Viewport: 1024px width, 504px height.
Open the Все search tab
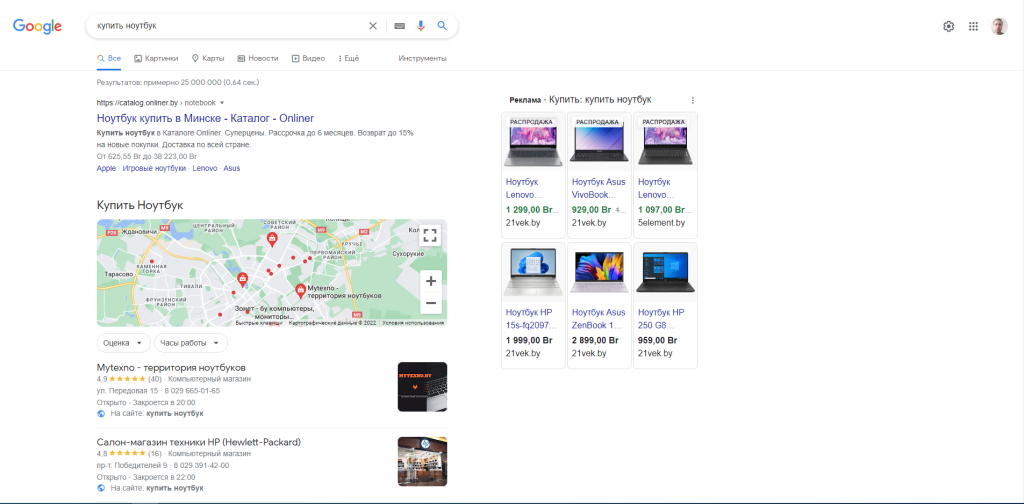click(x=109, y=58)
